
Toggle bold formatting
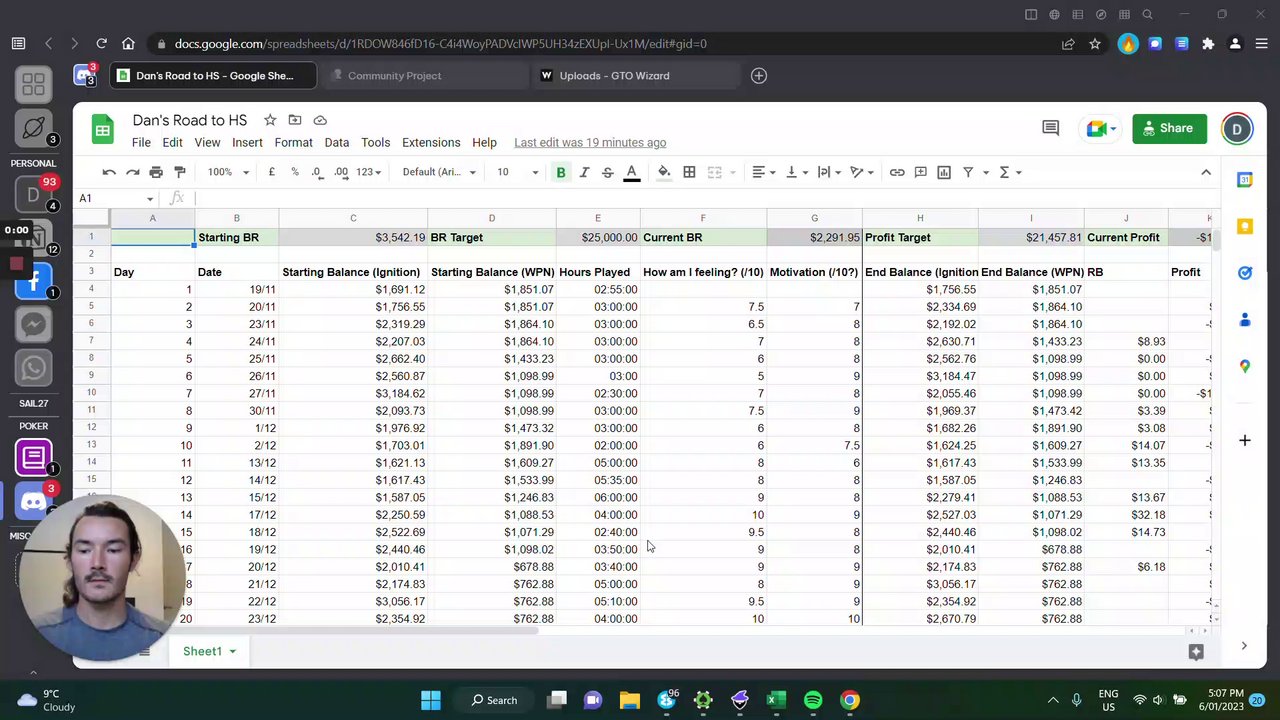tap(561, 172)
